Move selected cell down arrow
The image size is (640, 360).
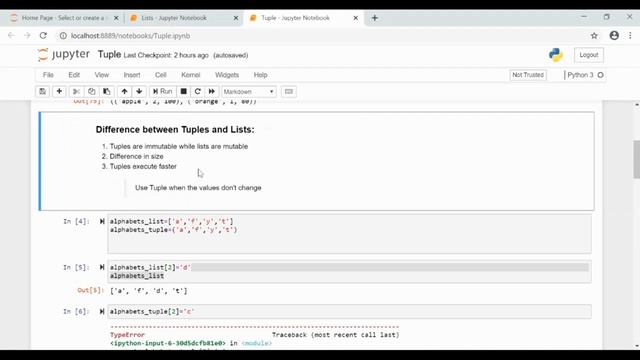(139, 91)
